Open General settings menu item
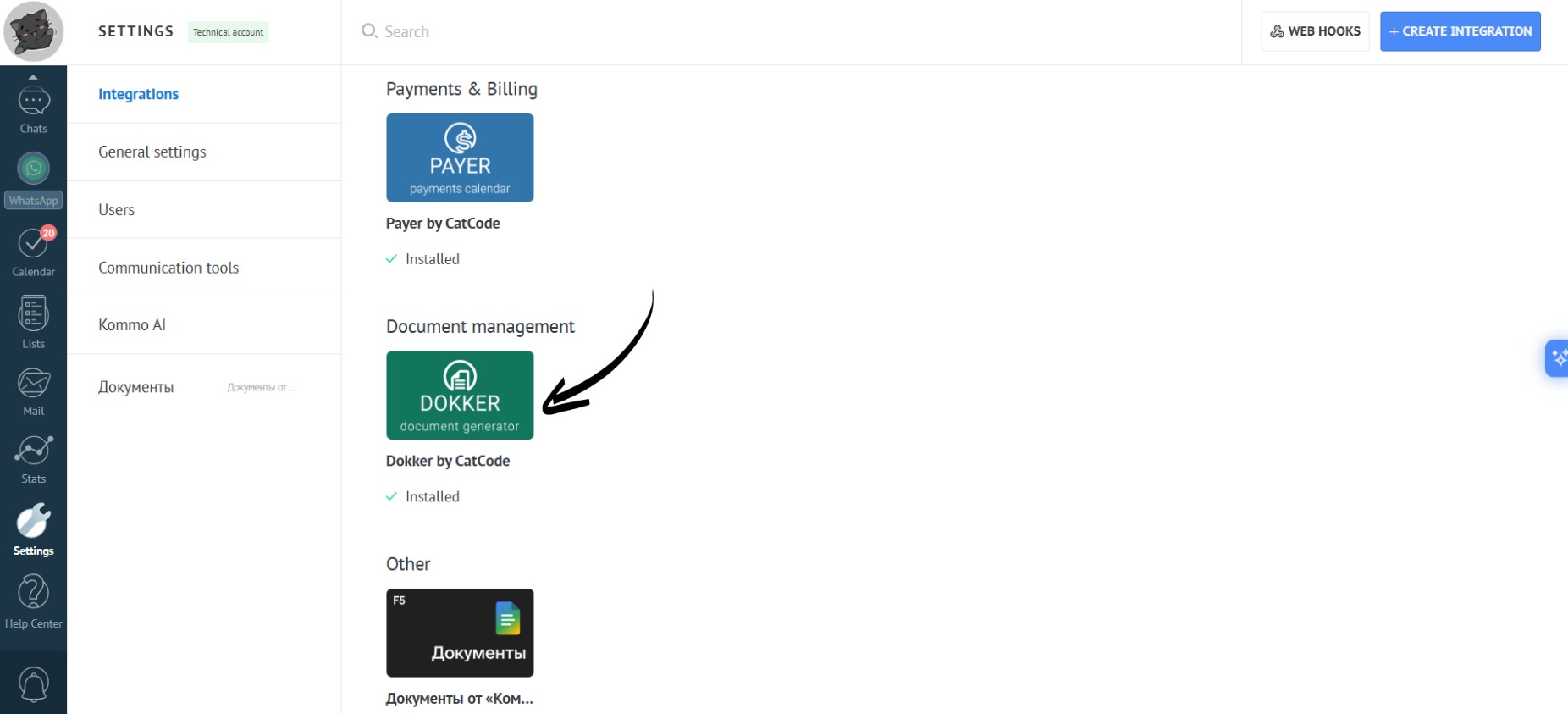Image resolution: width=1568 pixels, height=714 pixels. 152,152
